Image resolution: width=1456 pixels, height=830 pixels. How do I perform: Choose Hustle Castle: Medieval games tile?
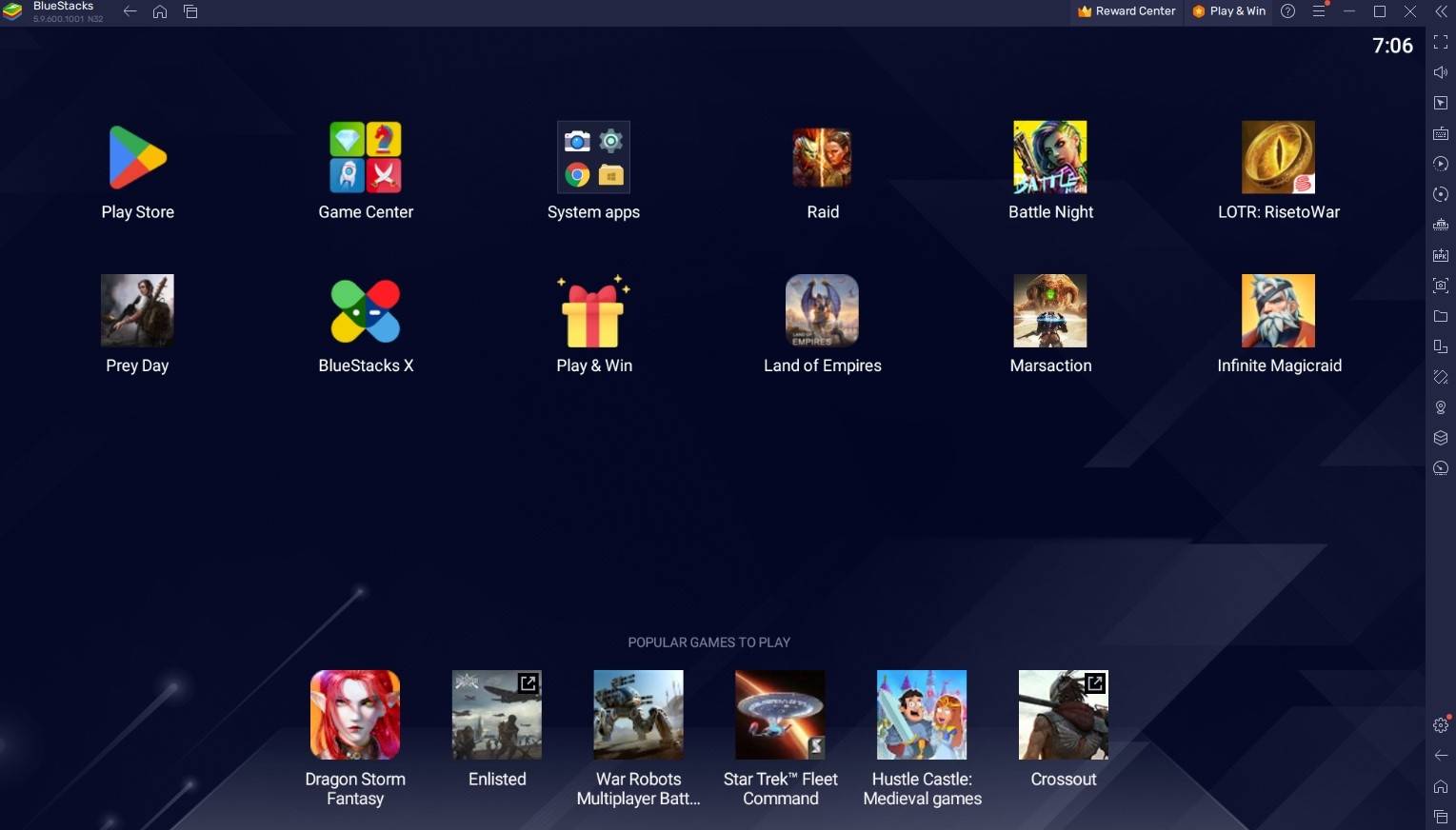point(922,715)
